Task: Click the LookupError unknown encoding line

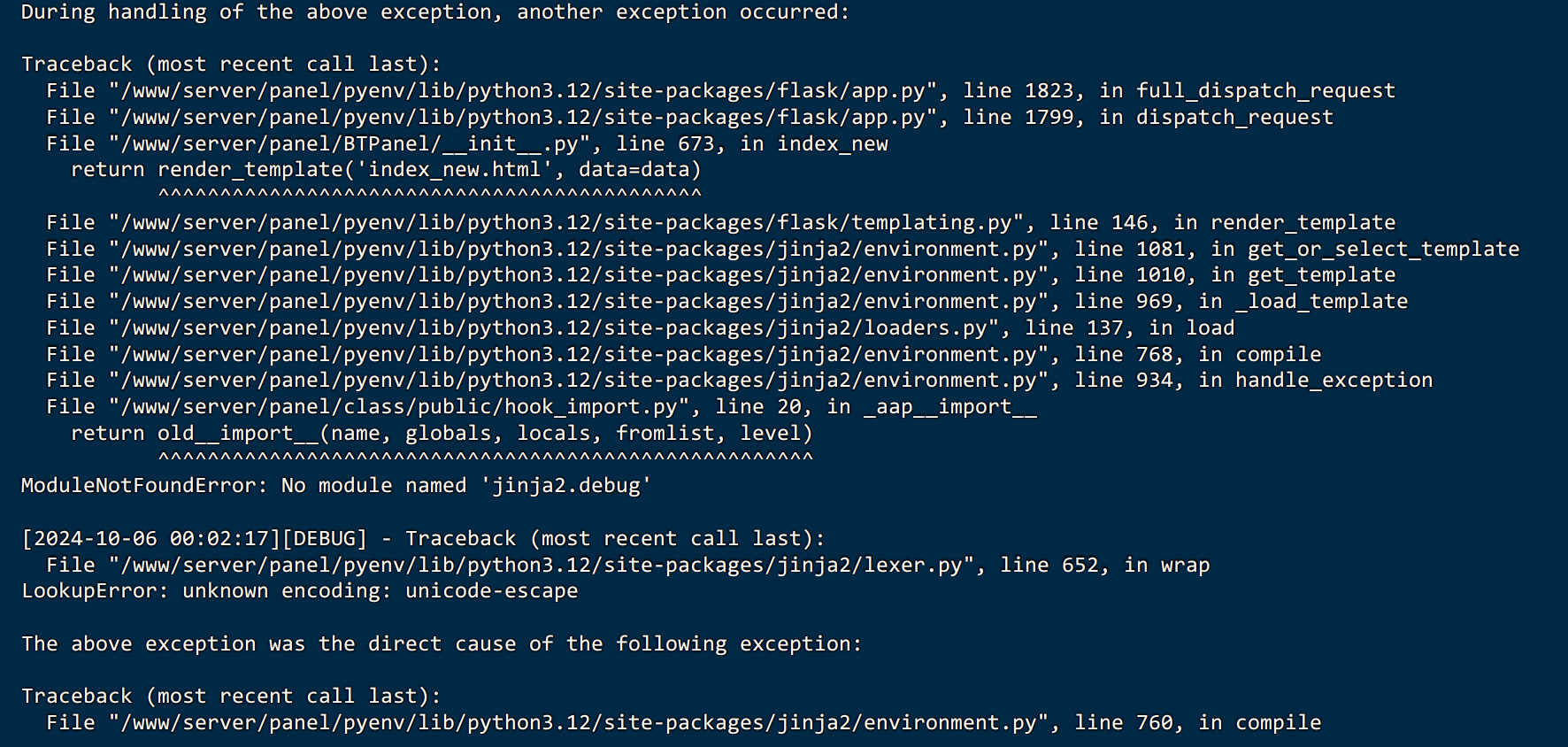Action: [300, 591]
